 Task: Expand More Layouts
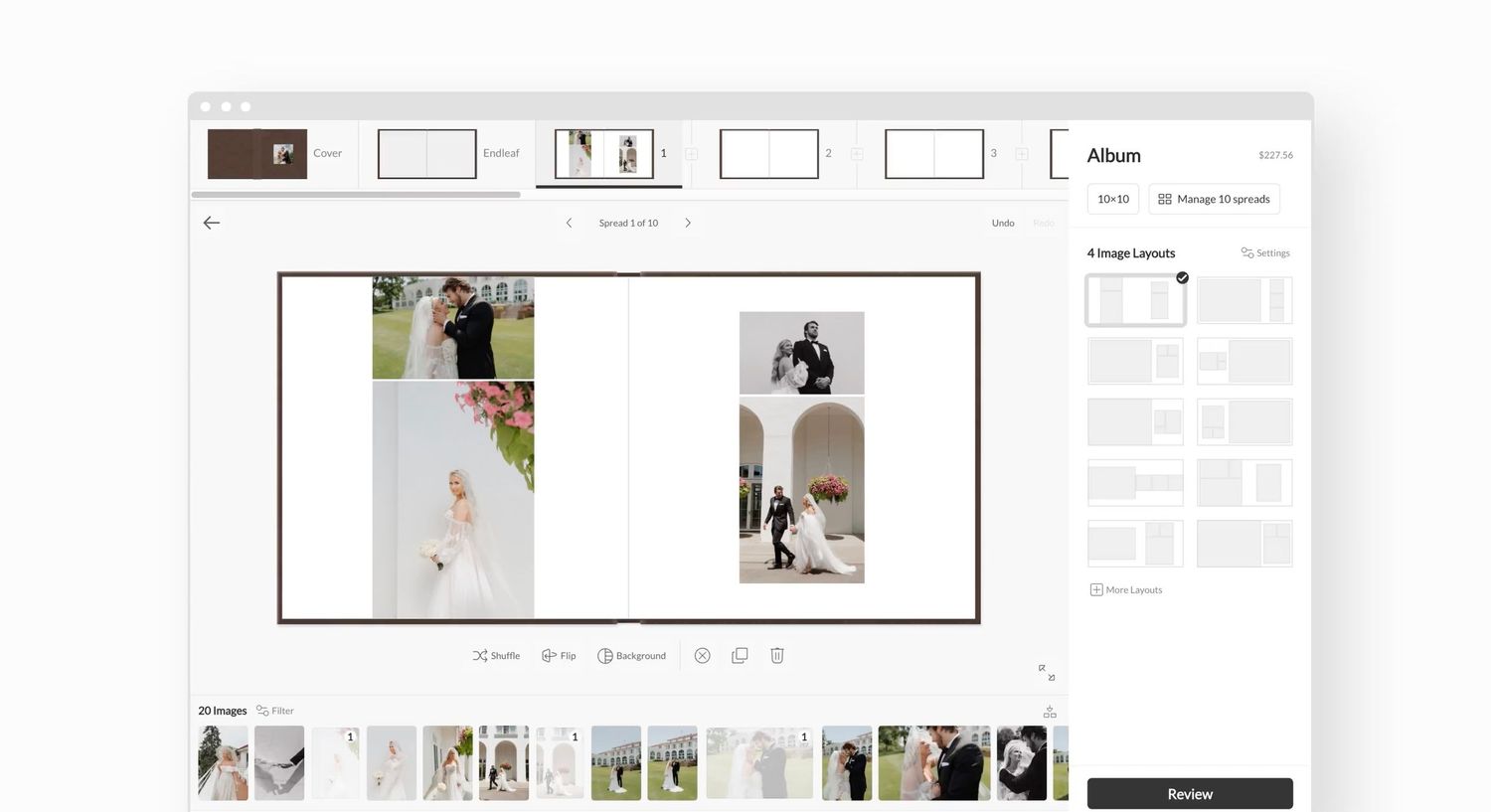[1126, 589]
